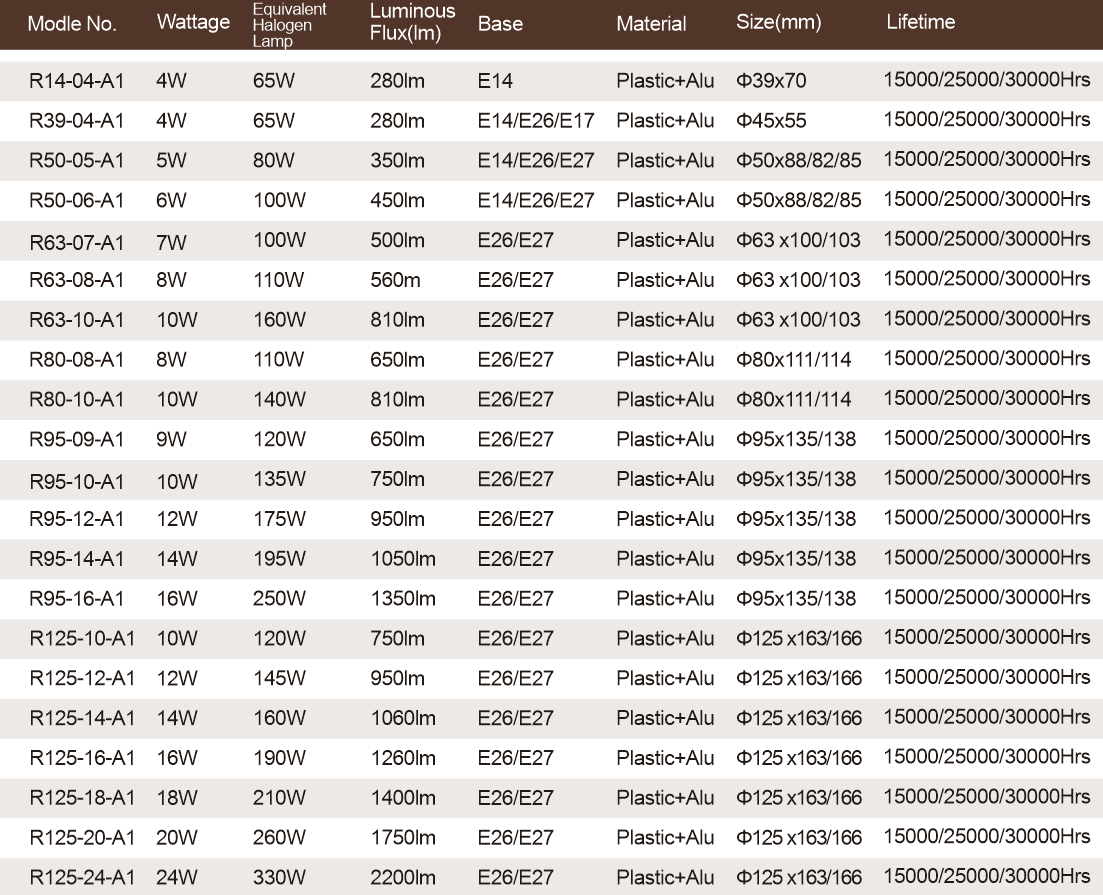This screenshot has width=1103, height=895.
Task: Select model number R14-04-A1
Action: click(76, 81)
